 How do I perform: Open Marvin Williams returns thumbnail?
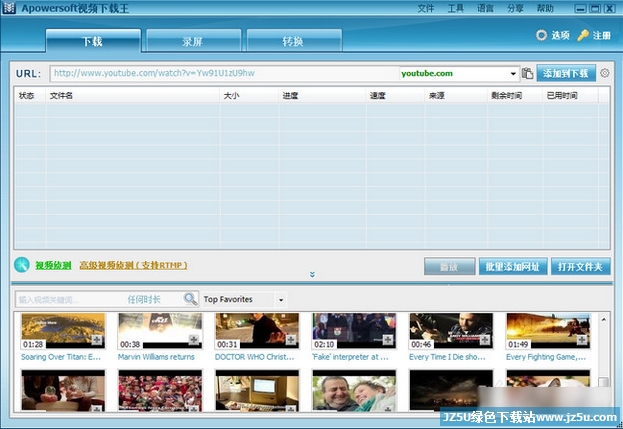[160, 330]
